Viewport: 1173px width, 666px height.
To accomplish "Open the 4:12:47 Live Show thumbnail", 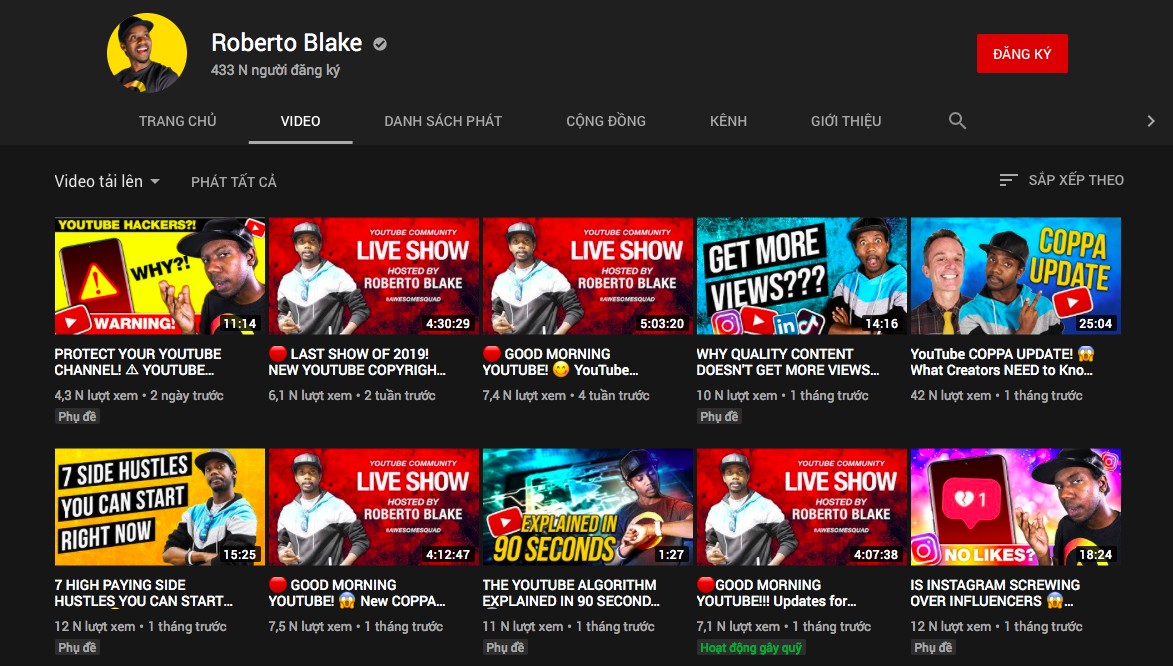I will 374,507.
